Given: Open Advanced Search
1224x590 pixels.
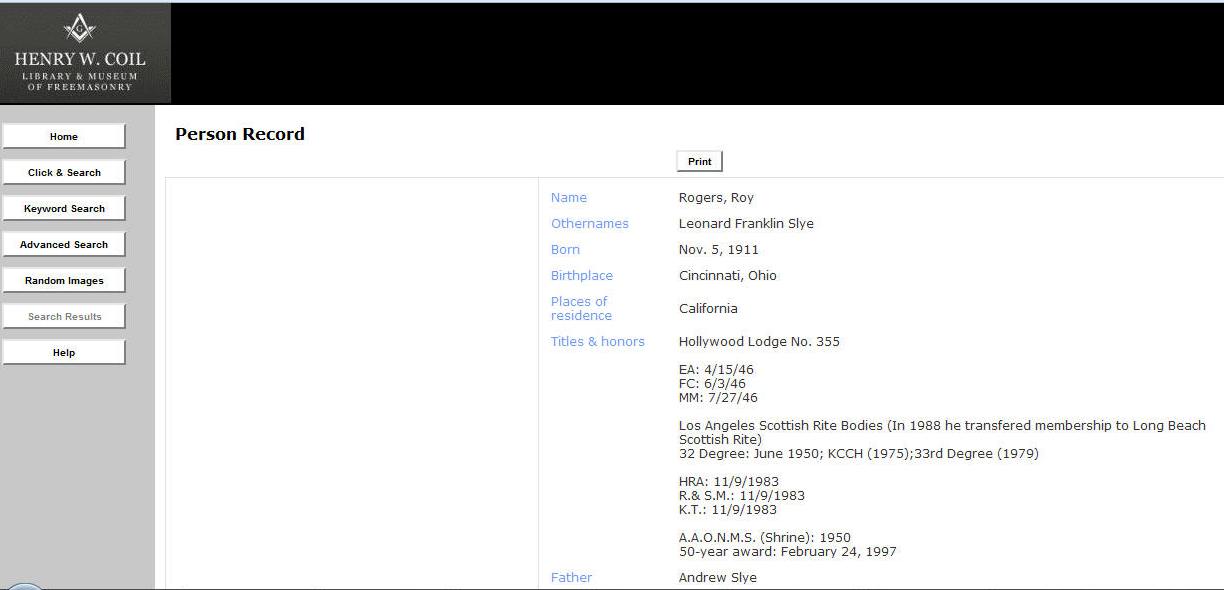Looking at the screenshot, I should (64, 245).
